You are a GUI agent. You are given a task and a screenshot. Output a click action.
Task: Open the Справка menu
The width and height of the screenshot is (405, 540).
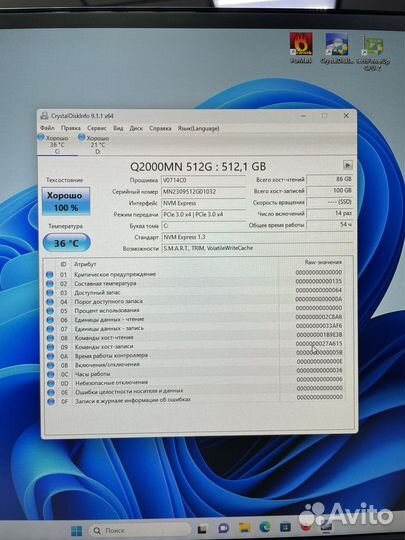(160, 128)
